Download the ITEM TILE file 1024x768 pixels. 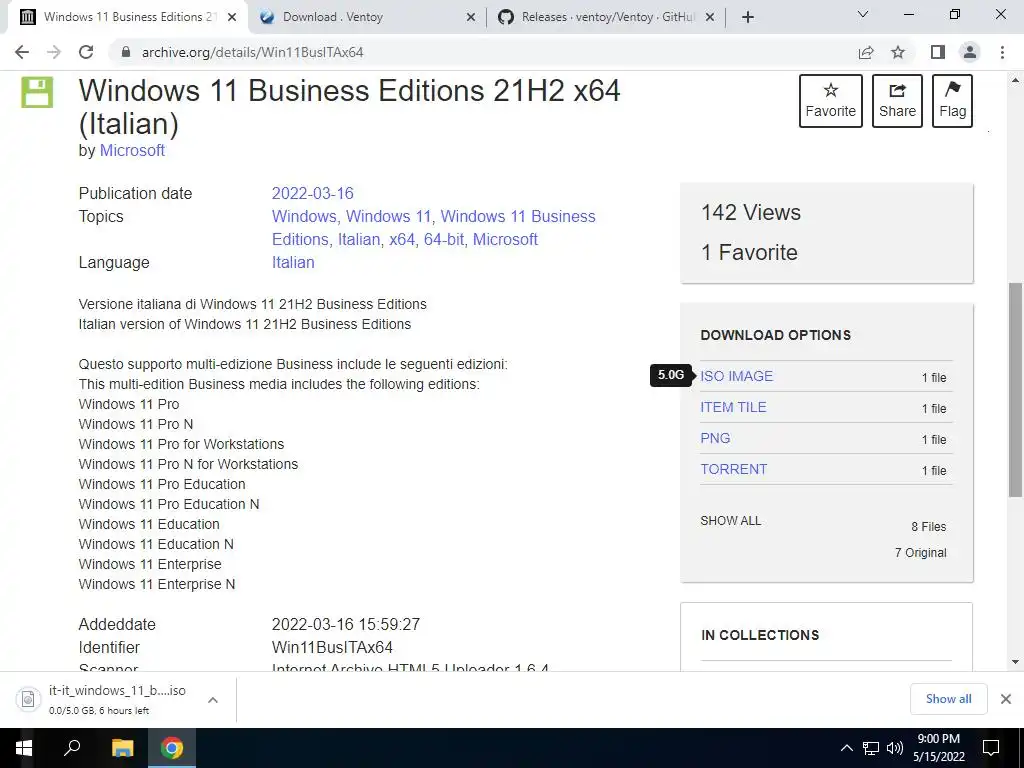[733, 407]
